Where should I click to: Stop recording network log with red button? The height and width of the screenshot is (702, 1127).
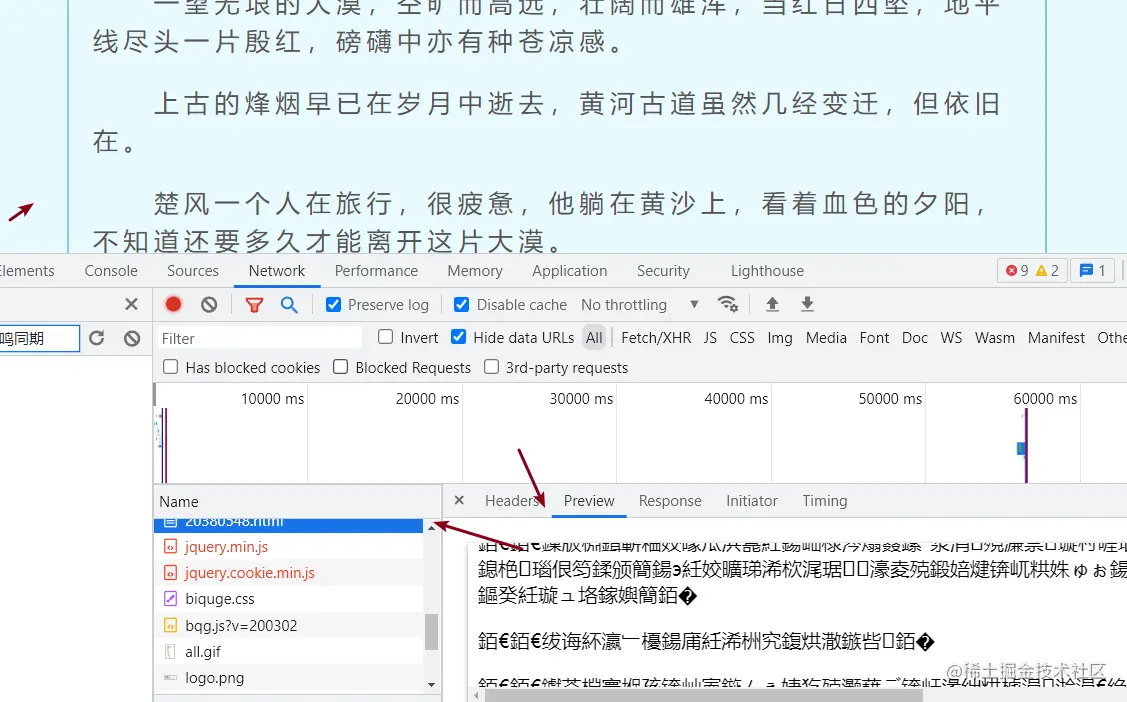click(173, 305)
